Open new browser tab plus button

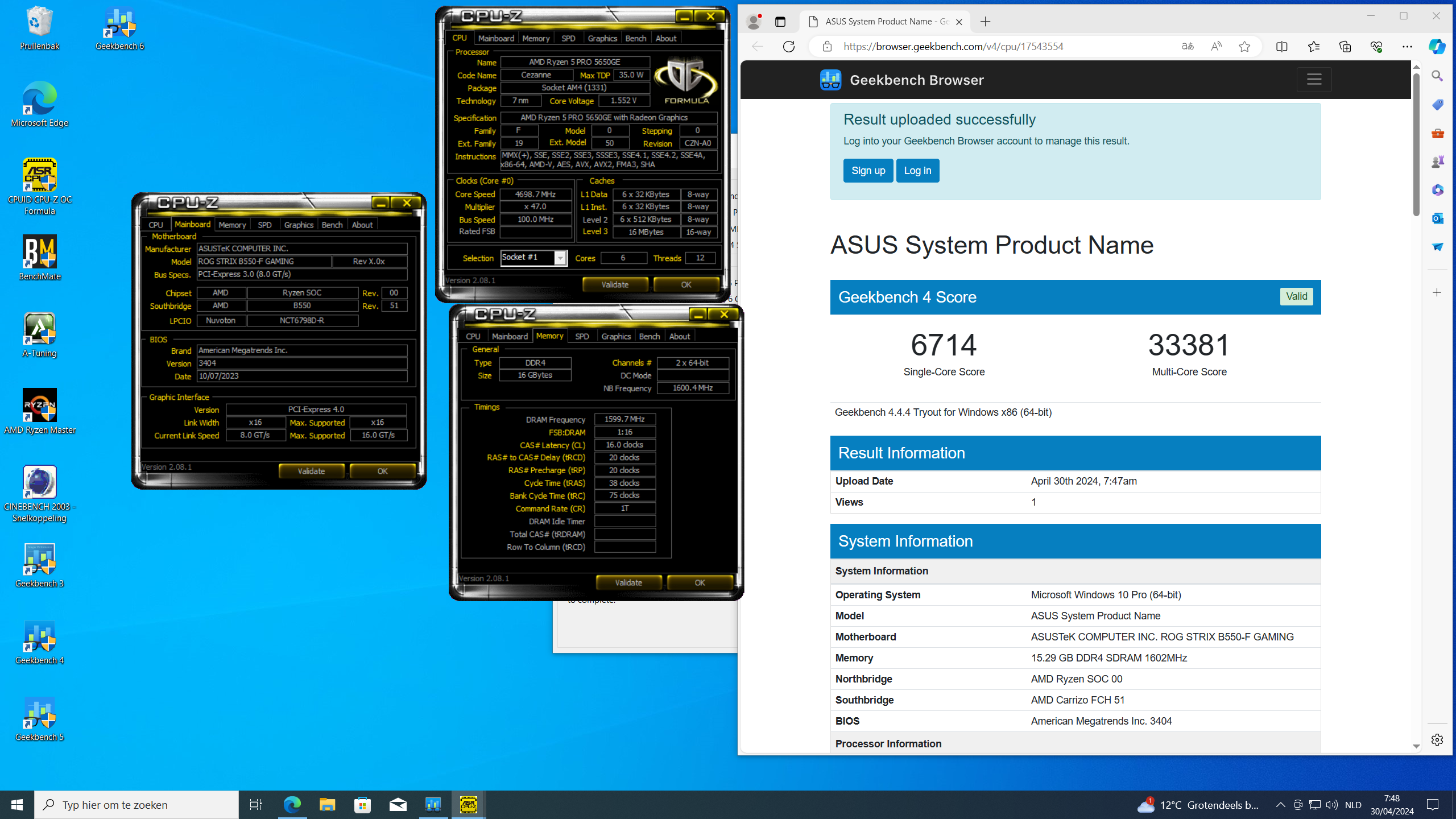[x=986, y=22]
